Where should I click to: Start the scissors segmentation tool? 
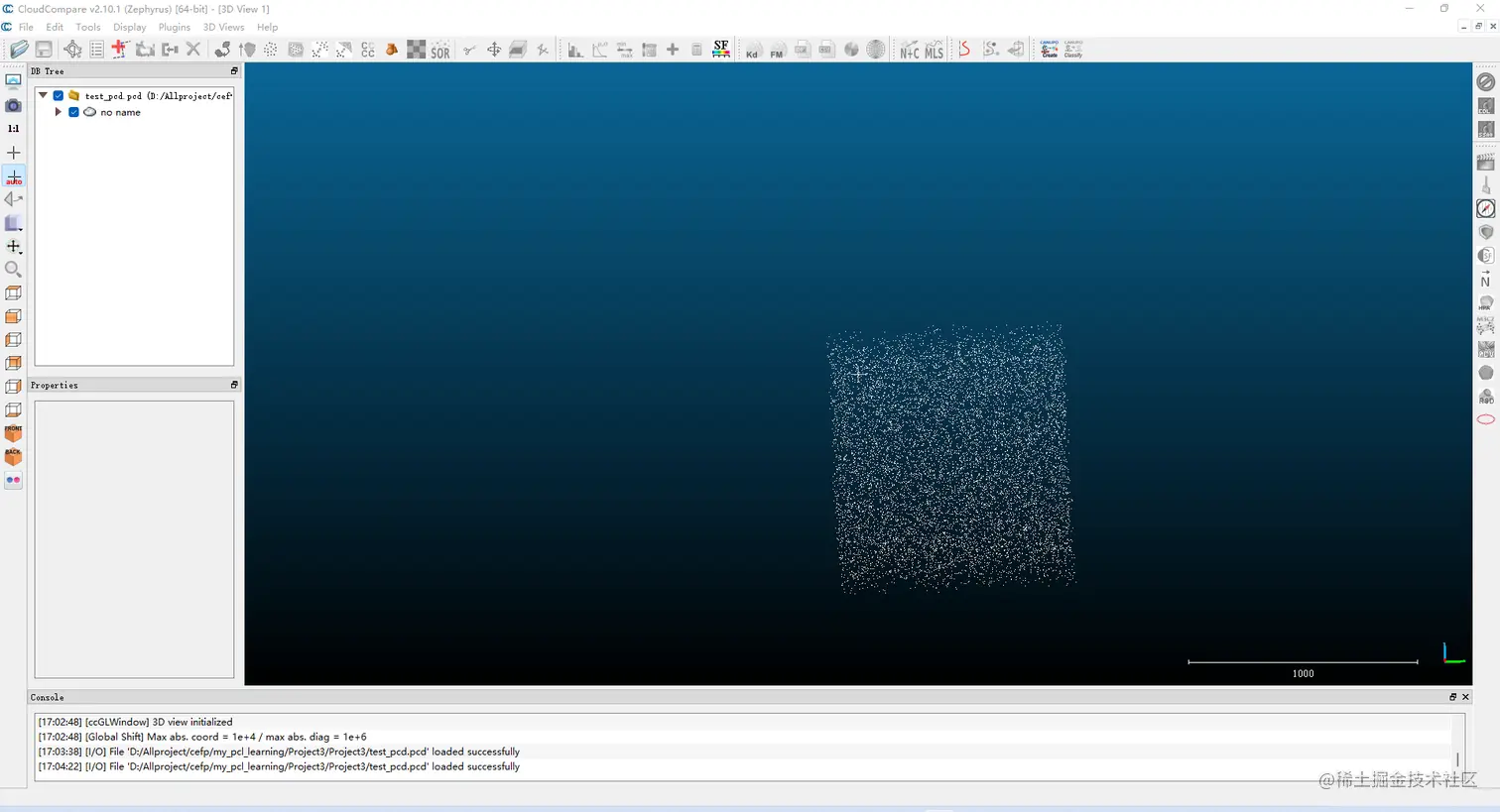(468, 49)
